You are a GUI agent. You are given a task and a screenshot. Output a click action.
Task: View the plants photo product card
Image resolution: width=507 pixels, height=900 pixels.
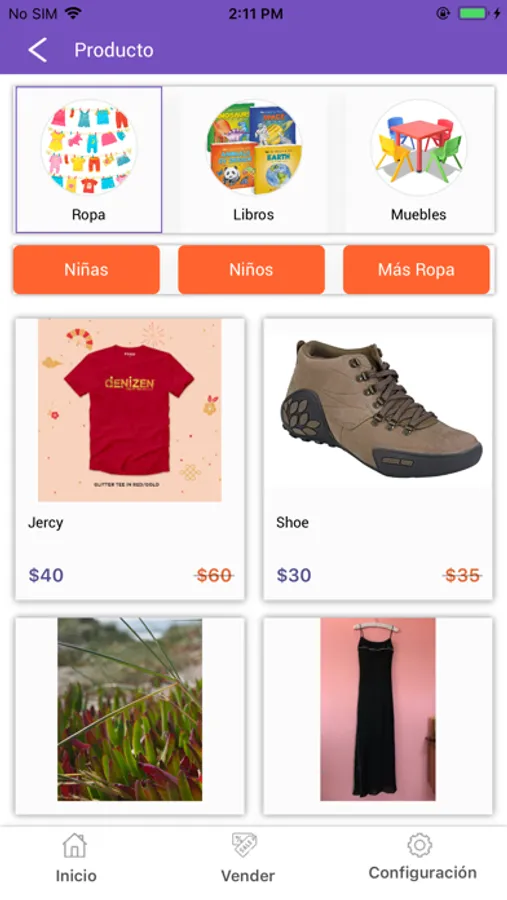tap(130, 716)
